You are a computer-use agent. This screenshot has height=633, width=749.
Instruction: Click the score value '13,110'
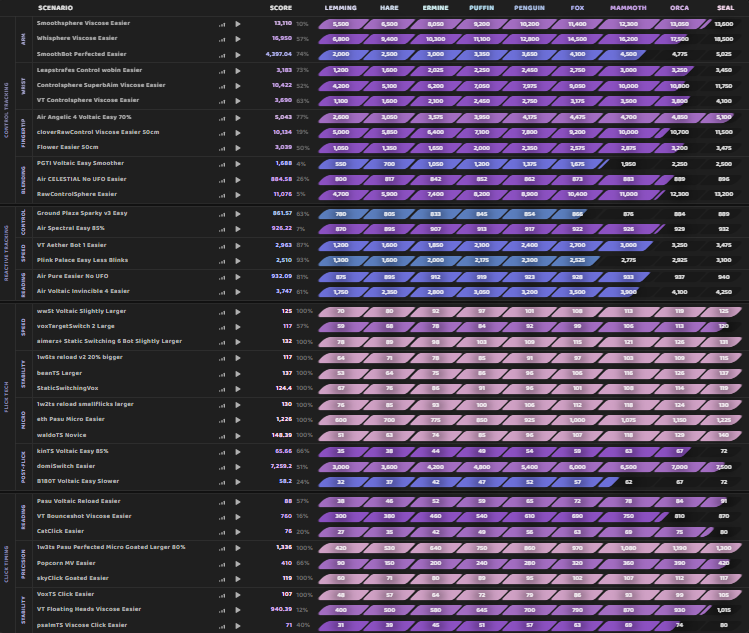pyautogui.click(x=283, y=23)
